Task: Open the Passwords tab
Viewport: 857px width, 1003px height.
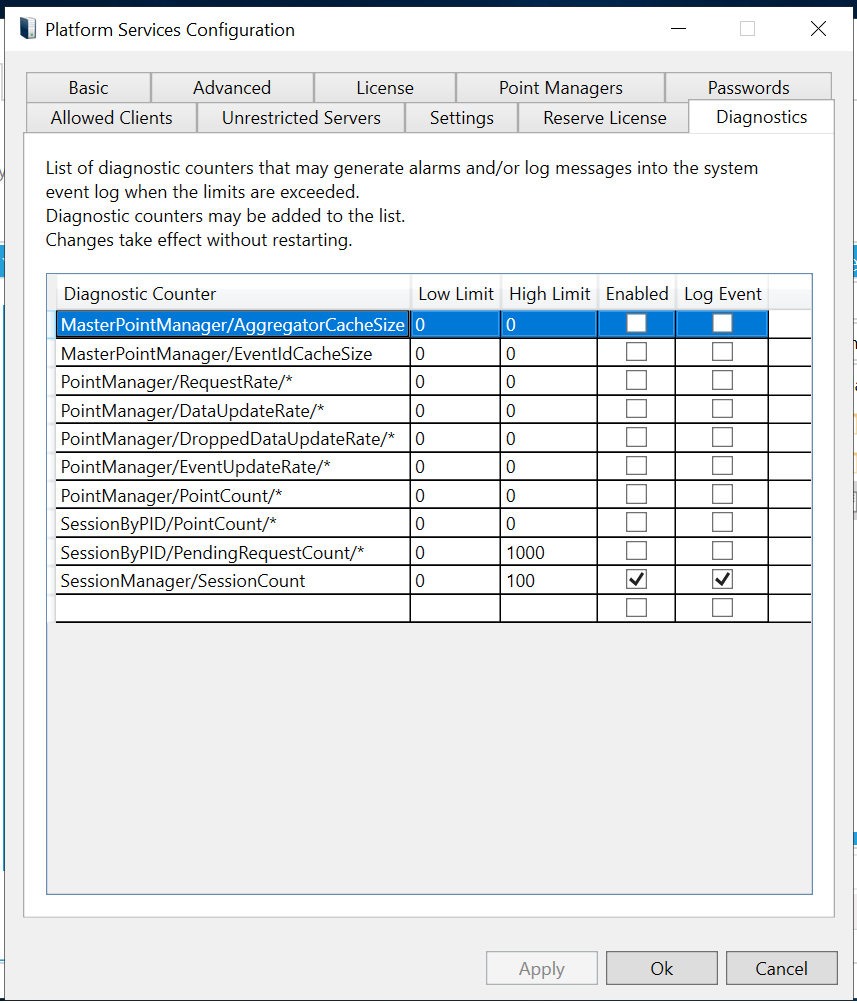Action: [x=748, y=88]
